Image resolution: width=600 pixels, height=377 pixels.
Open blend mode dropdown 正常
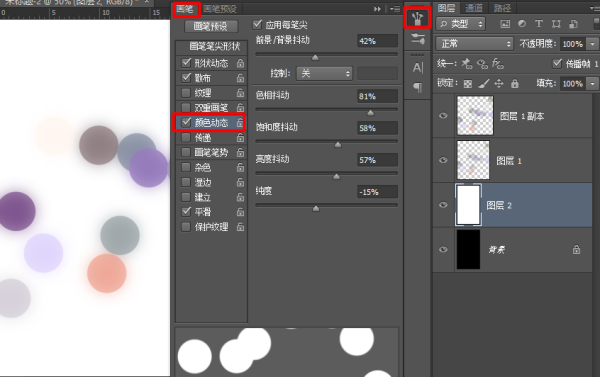[474, 44]
